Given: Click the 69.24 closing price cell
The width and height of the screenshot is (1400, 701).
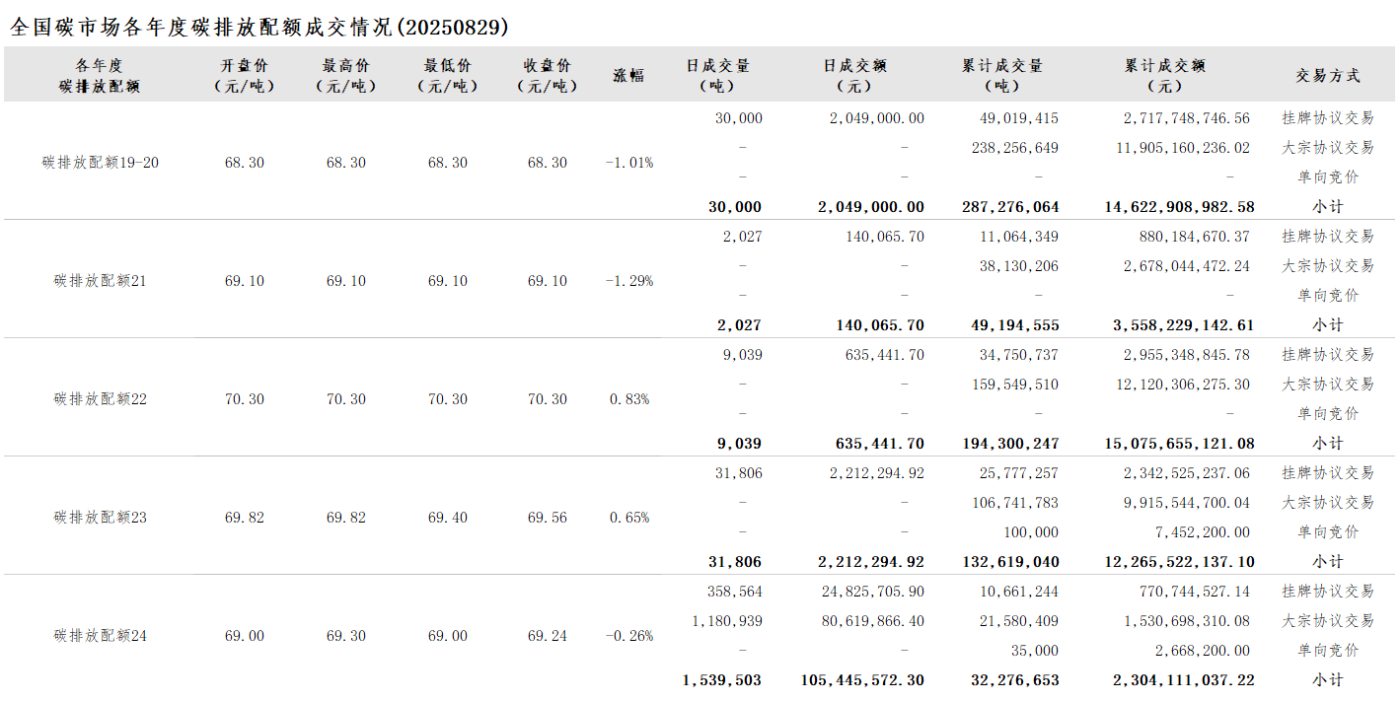Looking at the screenshot, I should 547,636.
